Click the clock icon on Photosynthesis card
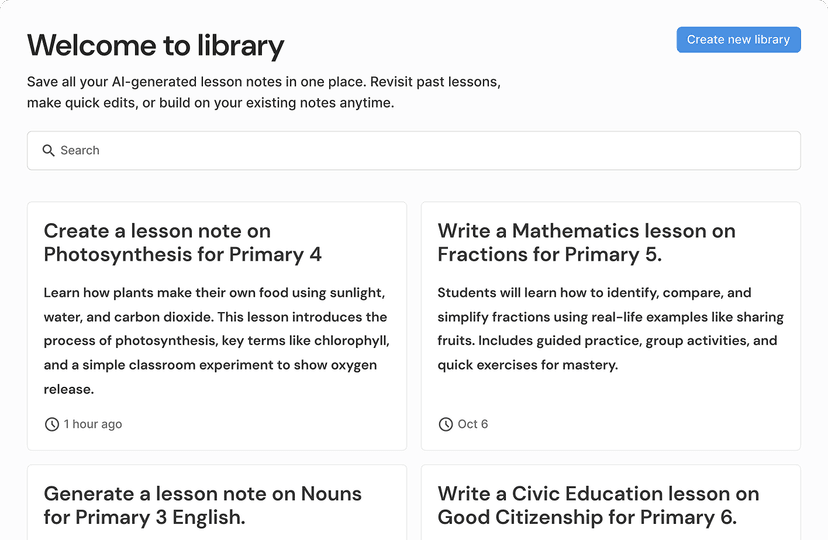 click(x=52, y=424)
